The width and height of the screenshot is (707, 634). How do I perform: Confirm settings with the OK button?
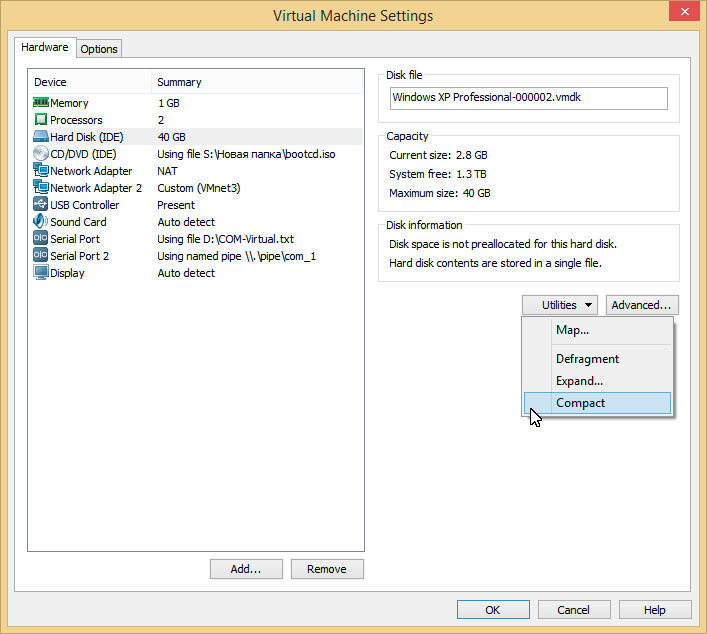[493, 610]
